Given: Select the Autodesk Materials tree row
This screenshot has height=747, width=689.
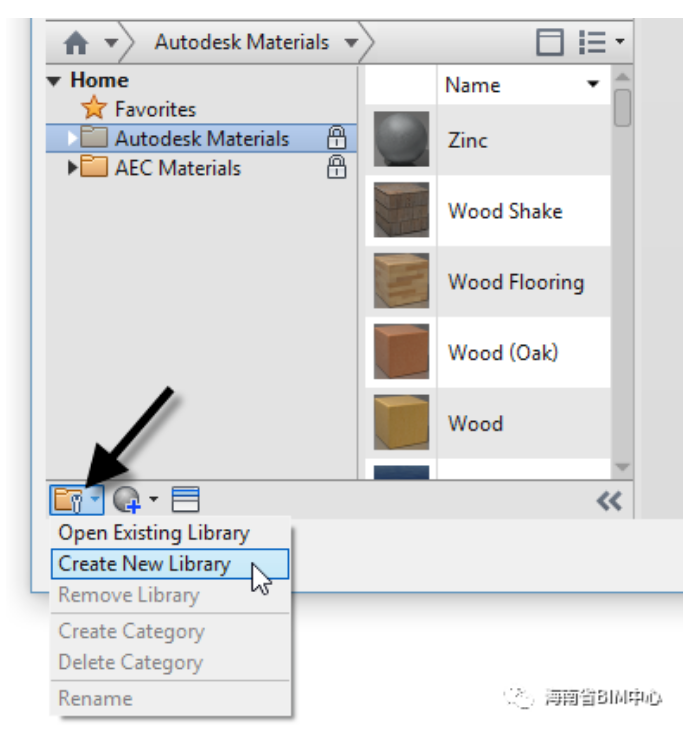Looking at the screenshot, I should pos(201,139).
